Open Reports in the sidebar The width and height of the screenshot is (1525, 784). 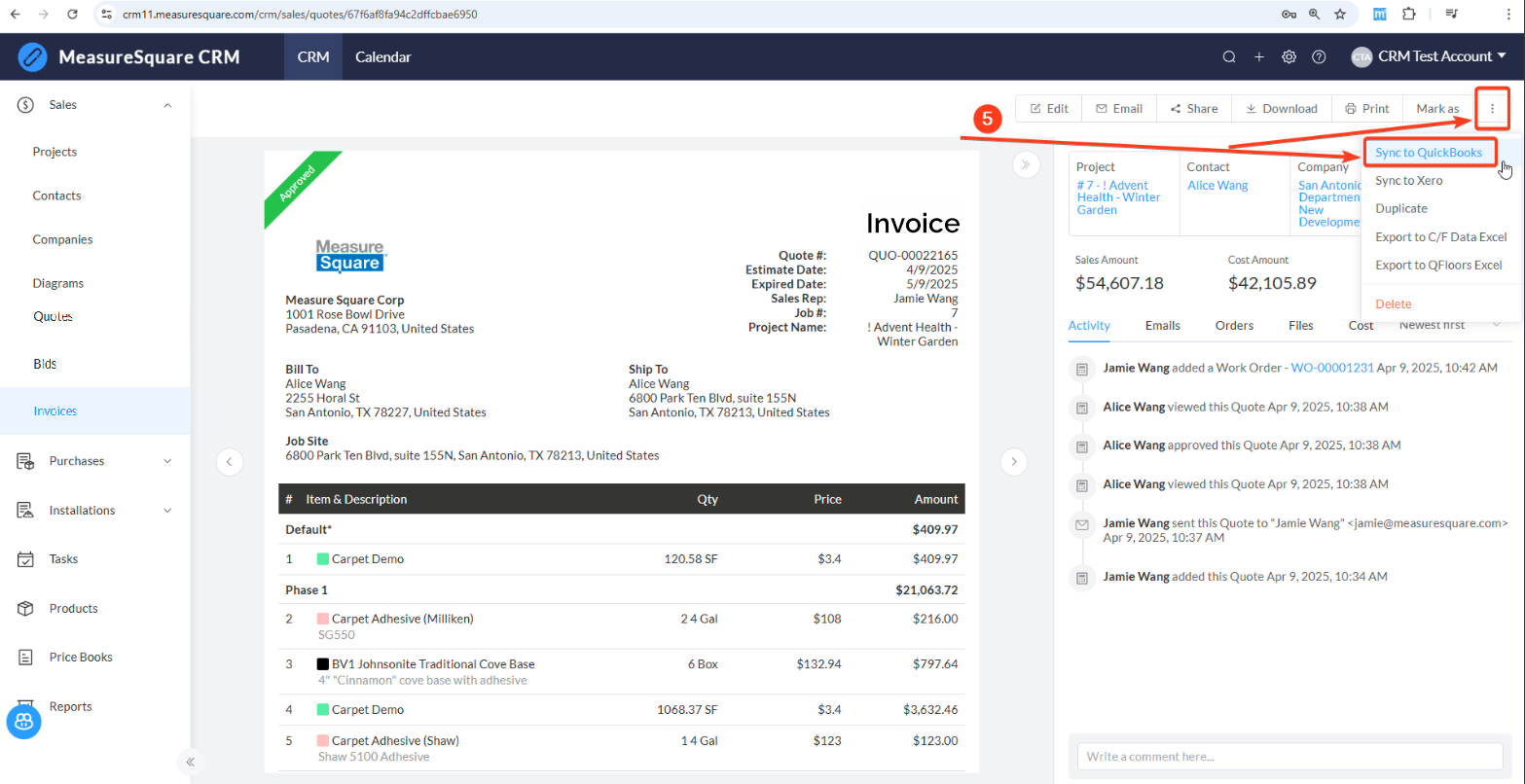[71, 706]
